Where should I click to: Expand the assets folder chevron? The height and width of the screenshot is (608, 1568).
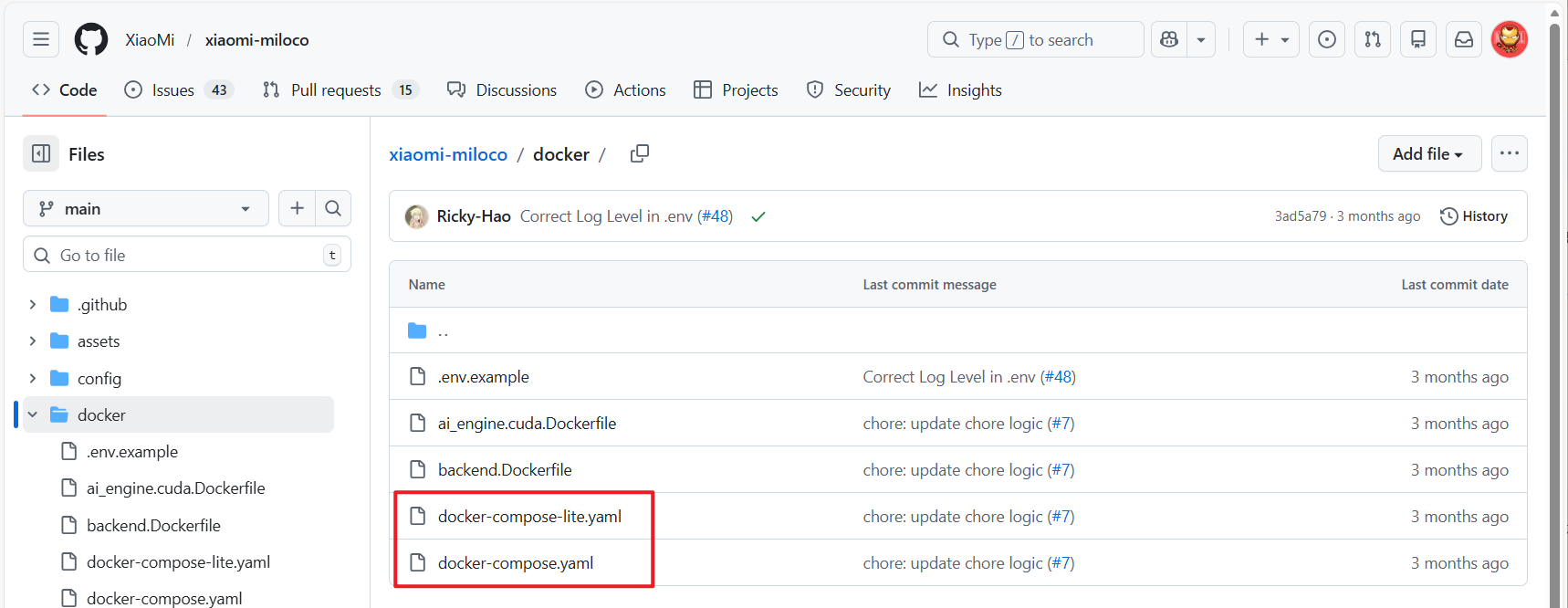click(x=33, y=341)
